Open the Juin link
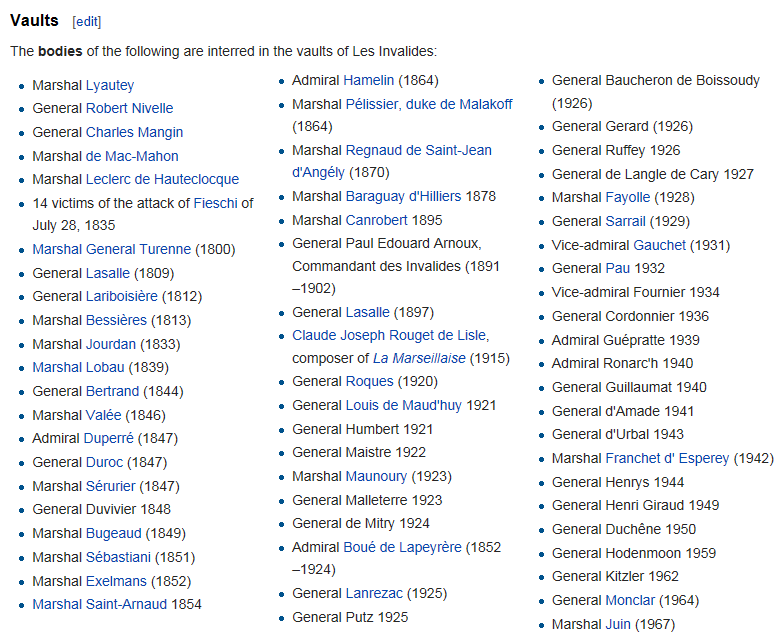This screenshot has height=638, width=781. [618, 624]
